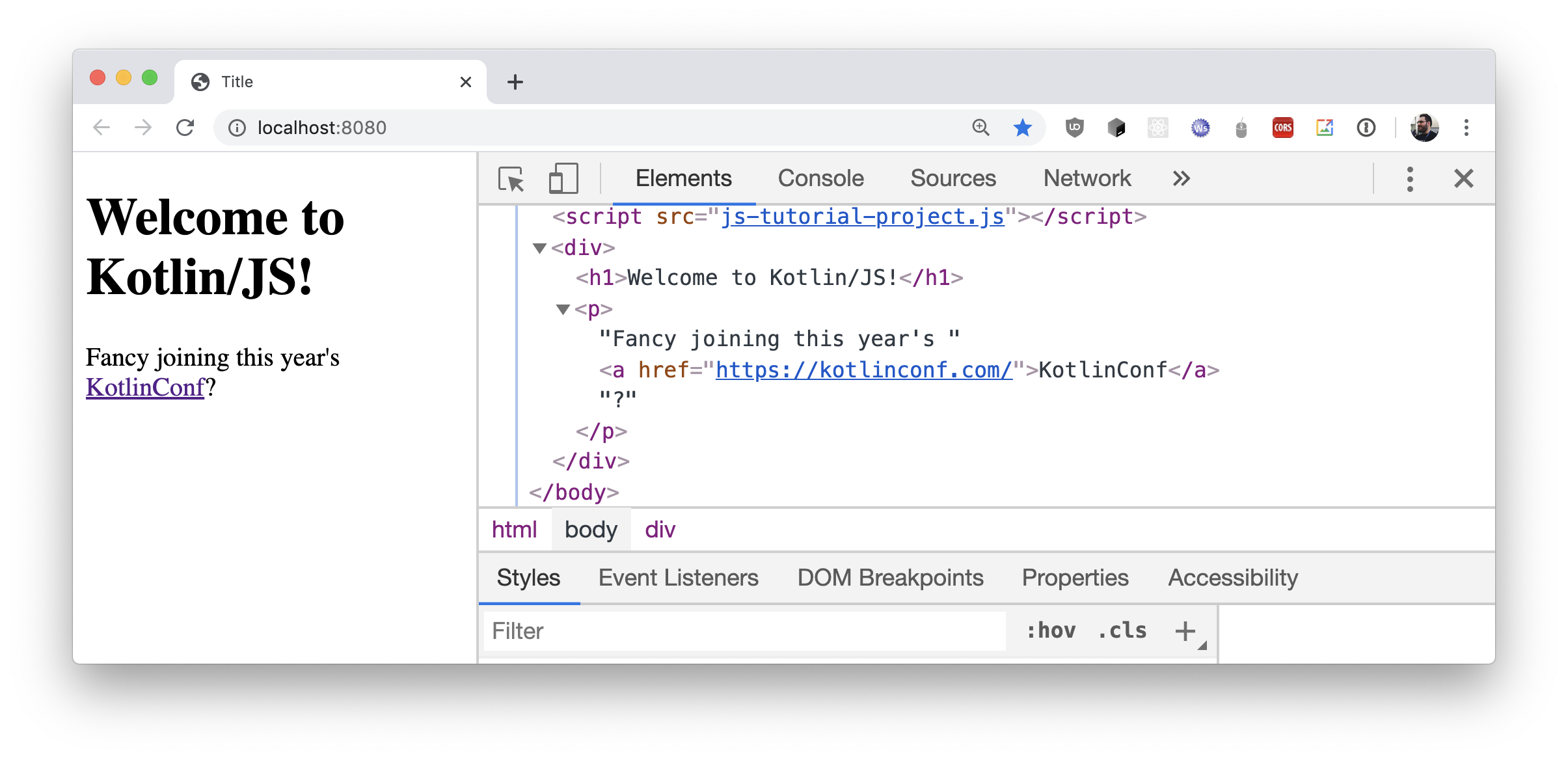Click the browser forward arrow
The image size is (1568, 760).
click(x=143, y=128)
